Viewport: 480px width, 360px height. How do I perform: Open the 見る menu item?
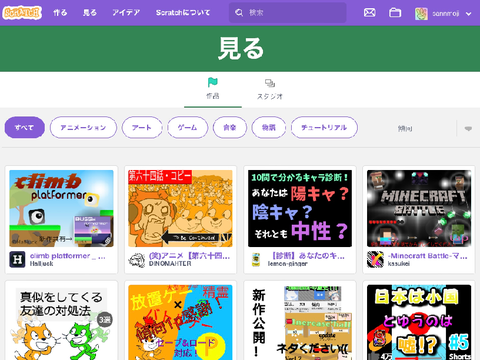click(x=90, y=13)
